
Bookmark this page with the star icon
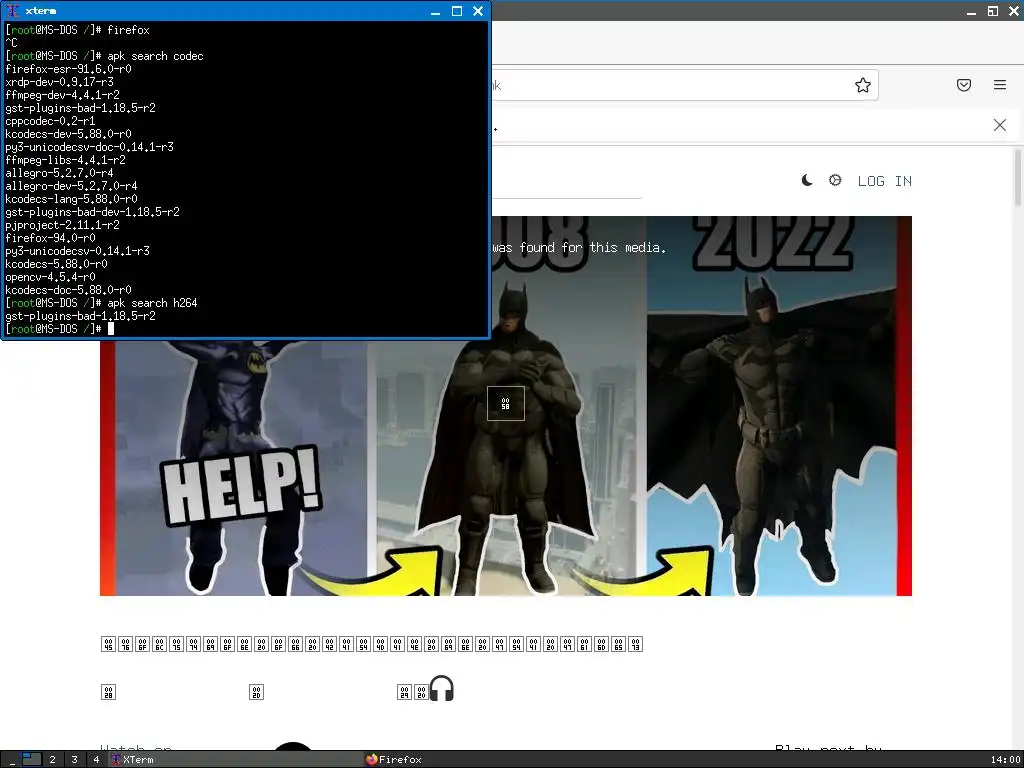863,86
